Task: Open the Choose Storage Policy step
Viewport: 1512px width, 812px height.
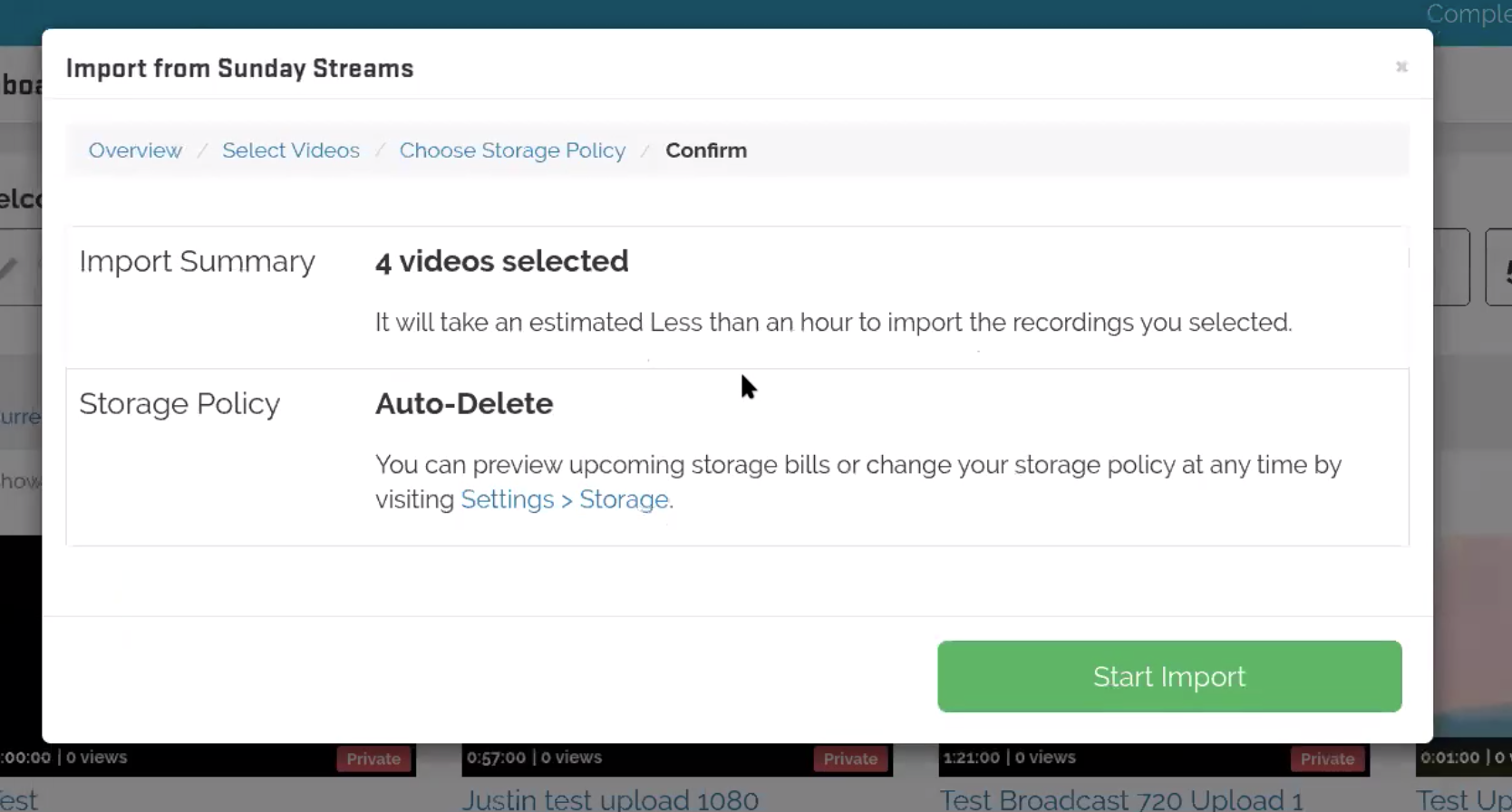Action: (x=512, y=150)
